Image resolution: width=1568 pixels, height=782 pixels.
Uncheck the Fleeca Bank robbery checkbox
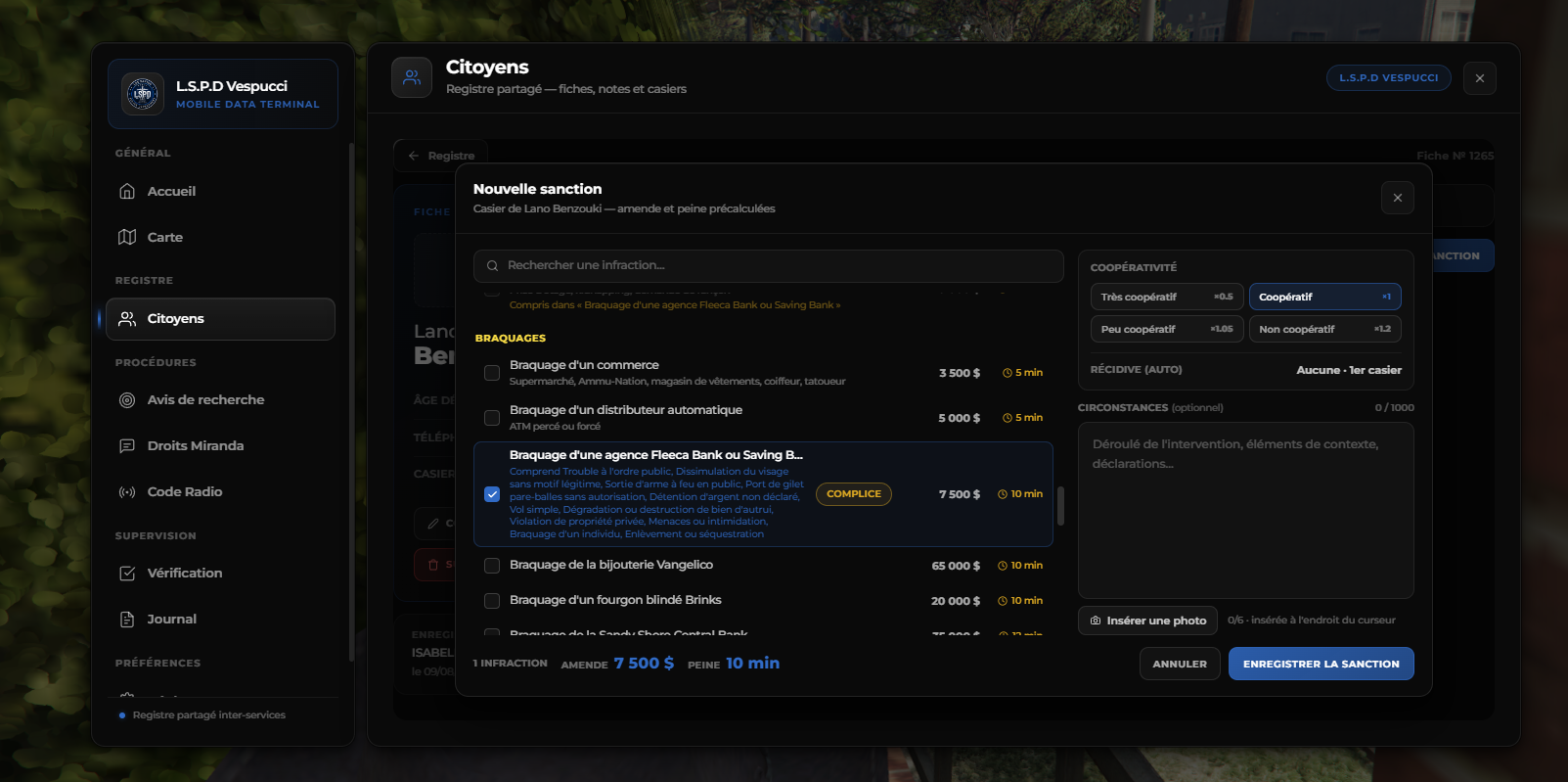tap(492, 494)
